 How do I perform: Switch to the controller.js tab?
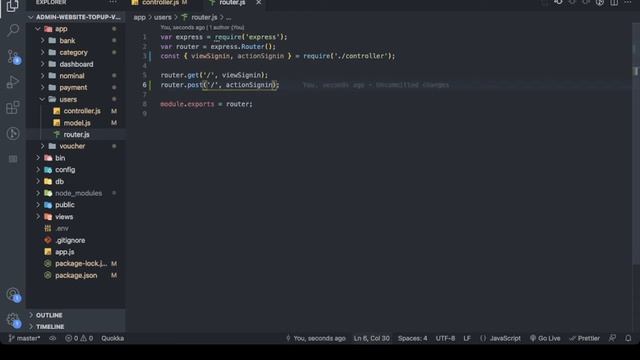(160, 3)
